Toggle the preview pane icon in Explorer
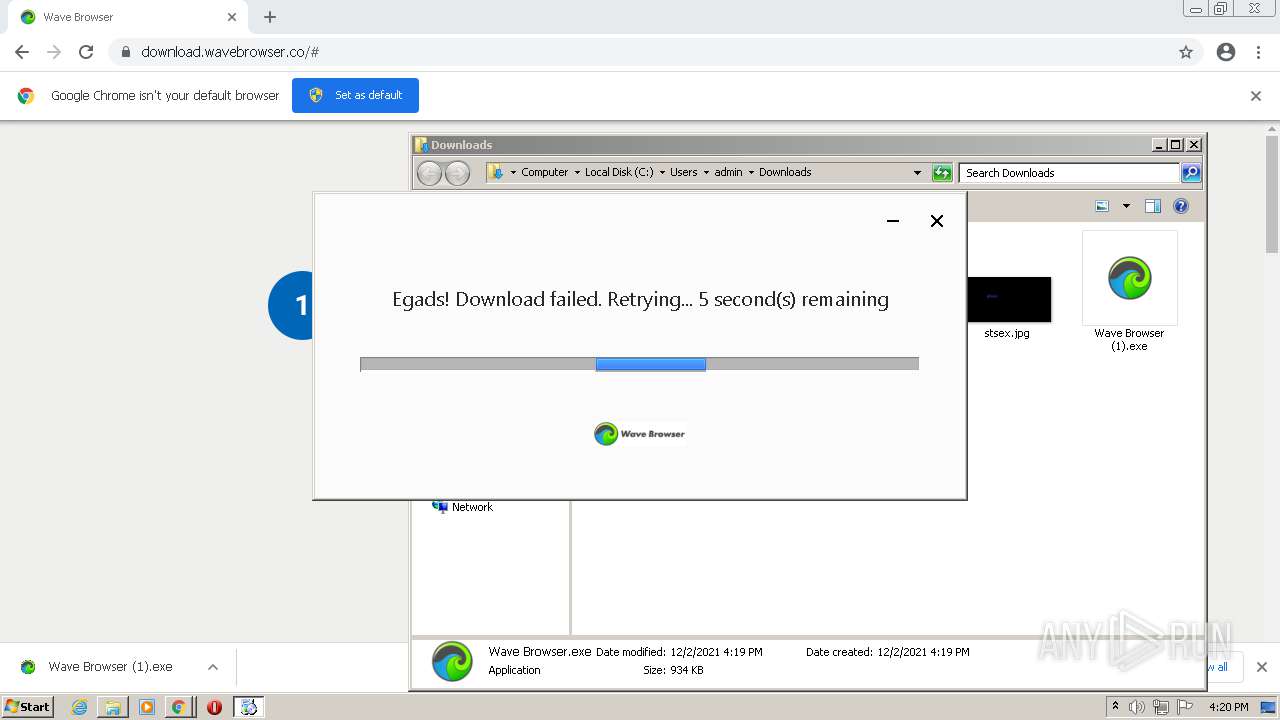Screen dimensions: 1280x720 1152,206
